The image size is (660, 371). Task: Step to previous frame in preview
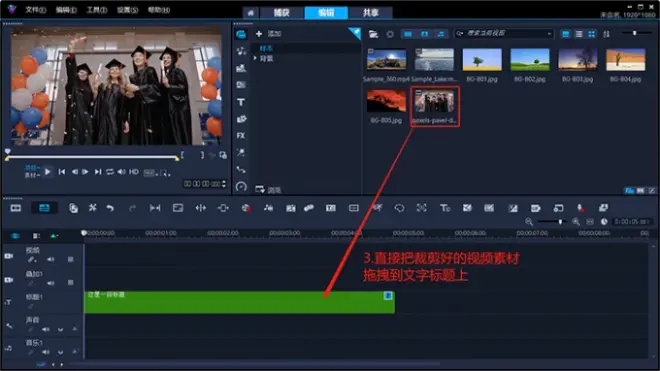pos(75,172)
